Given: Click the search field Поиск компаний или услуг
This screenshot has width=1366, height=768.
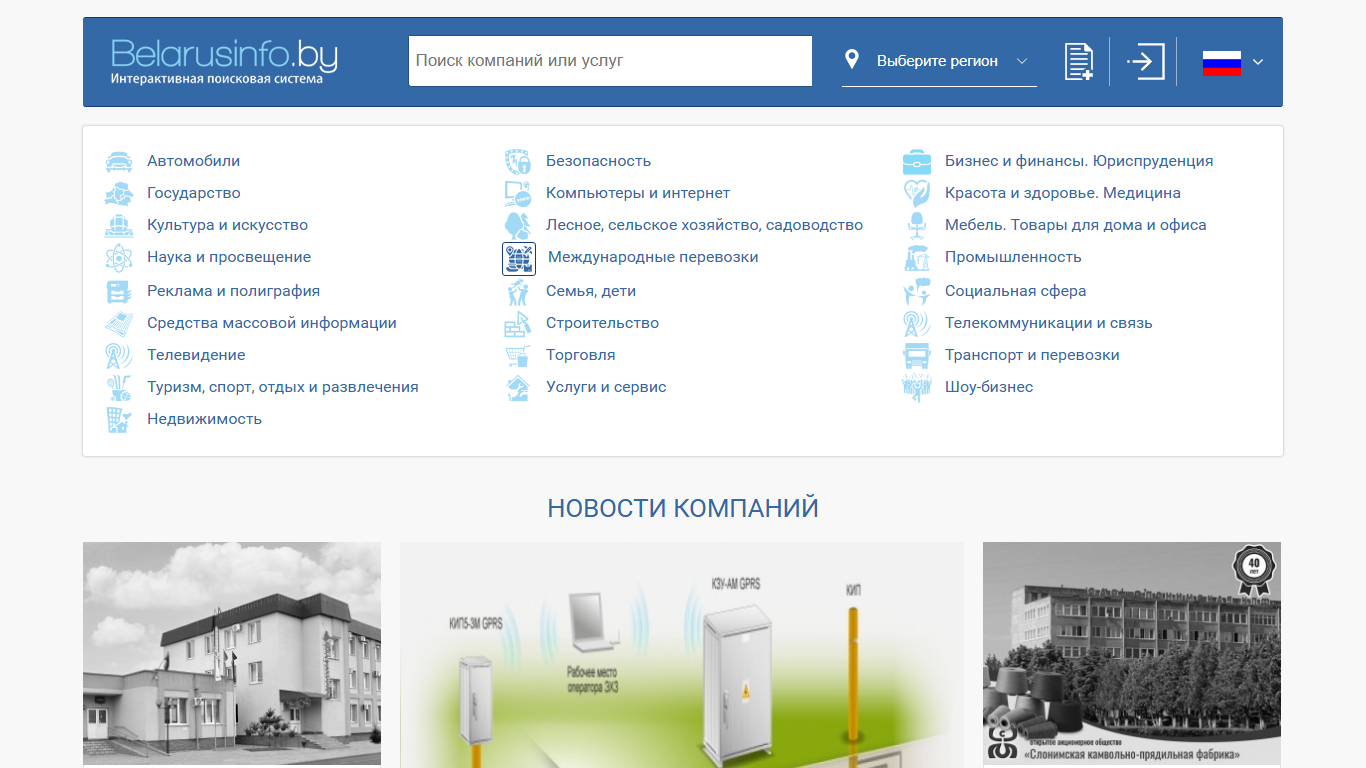Looking at the screenshot, I should click(610, 61).
